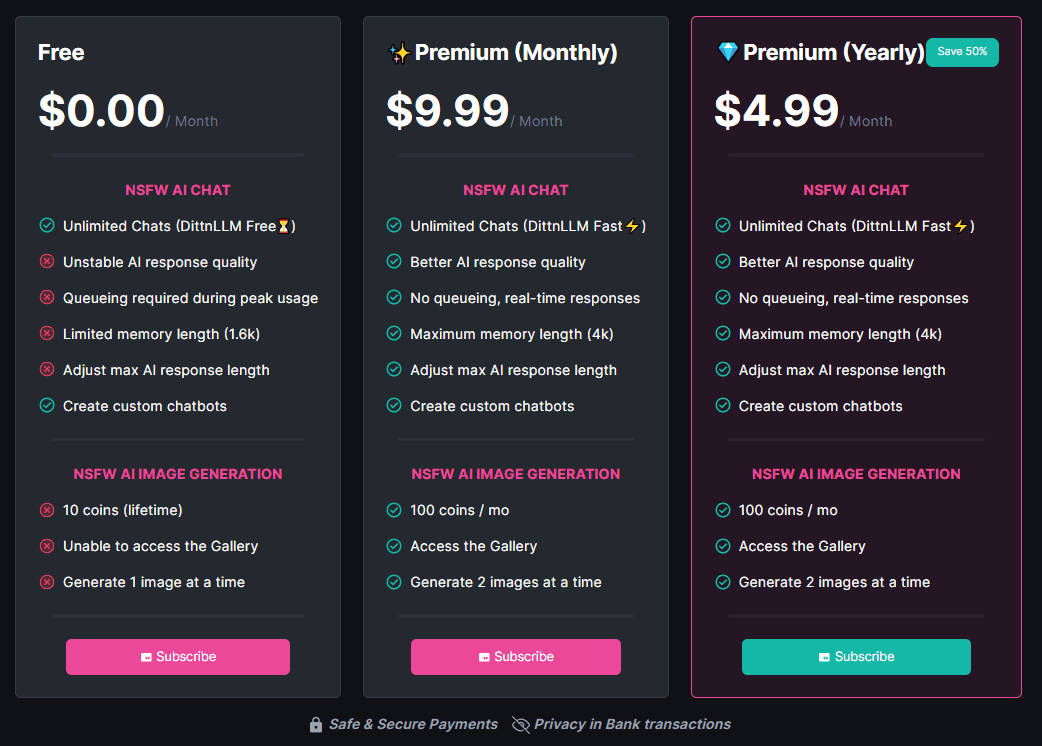Click the Save 50% badge
This screenshot has height=746, width=1042.
pyautogui.click(x=962, y=52)
